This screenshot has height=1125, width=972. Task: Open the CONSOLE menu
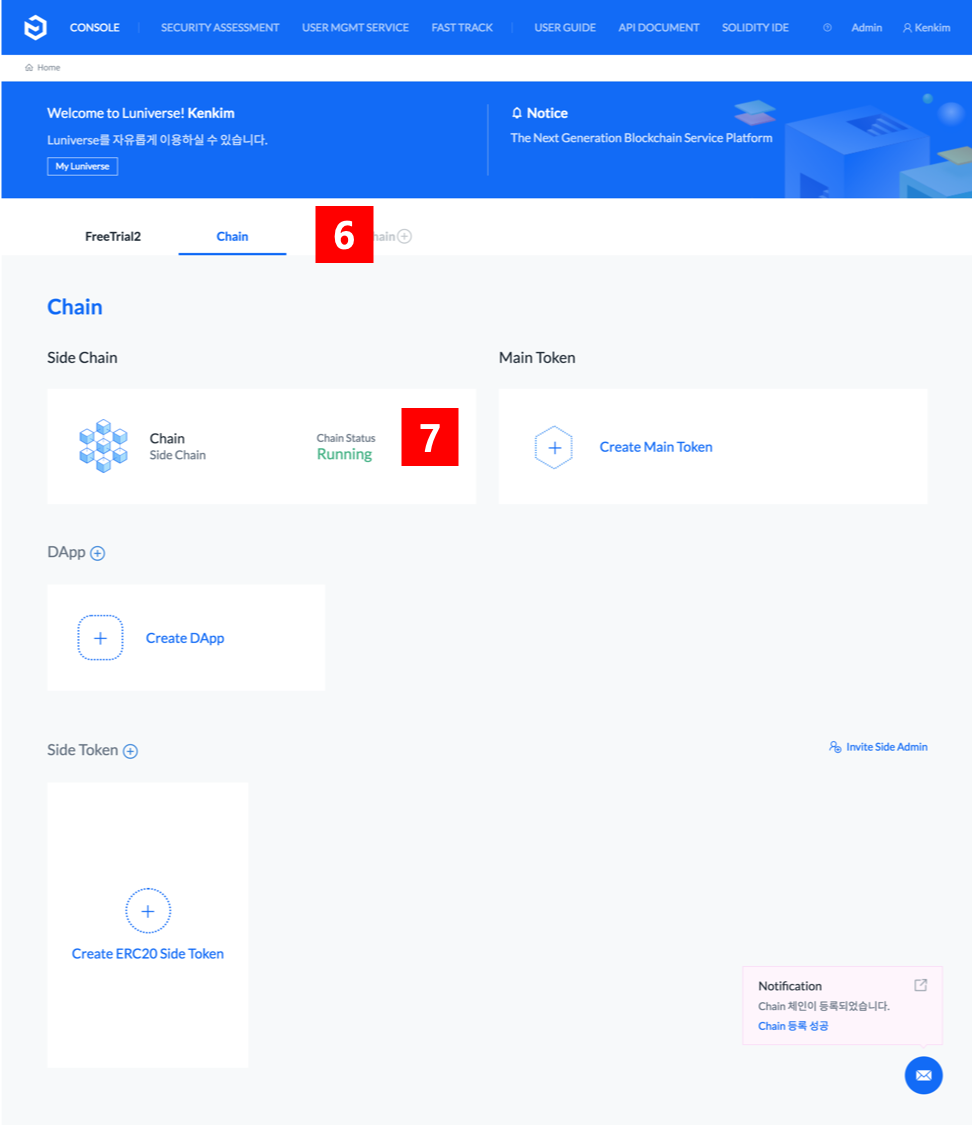[x=95, y=27]
